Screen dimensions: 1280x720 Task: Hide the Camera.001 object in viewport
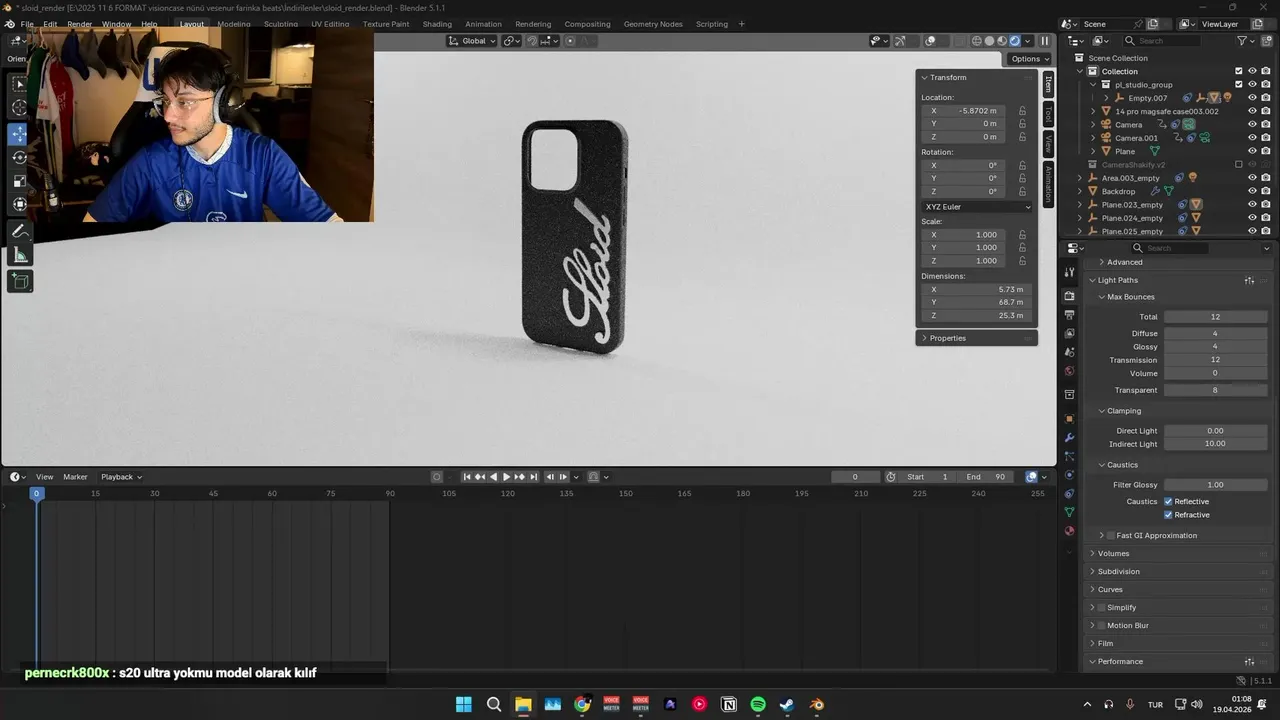click(1252, 138)
